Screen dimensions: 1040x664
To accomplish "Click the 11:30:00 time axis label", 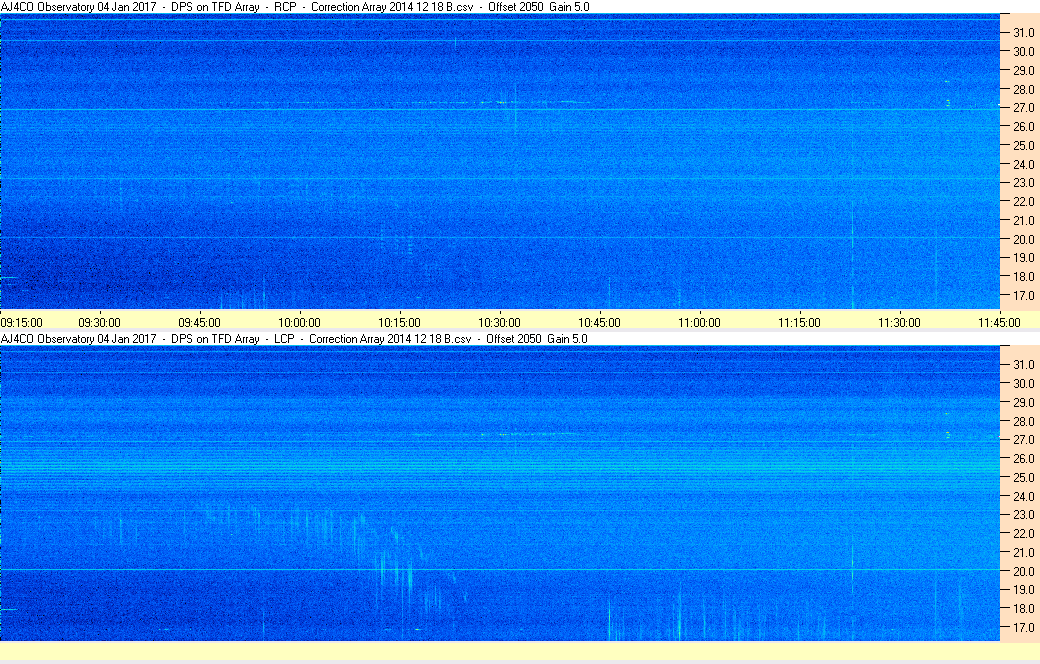I will point(899,323).
